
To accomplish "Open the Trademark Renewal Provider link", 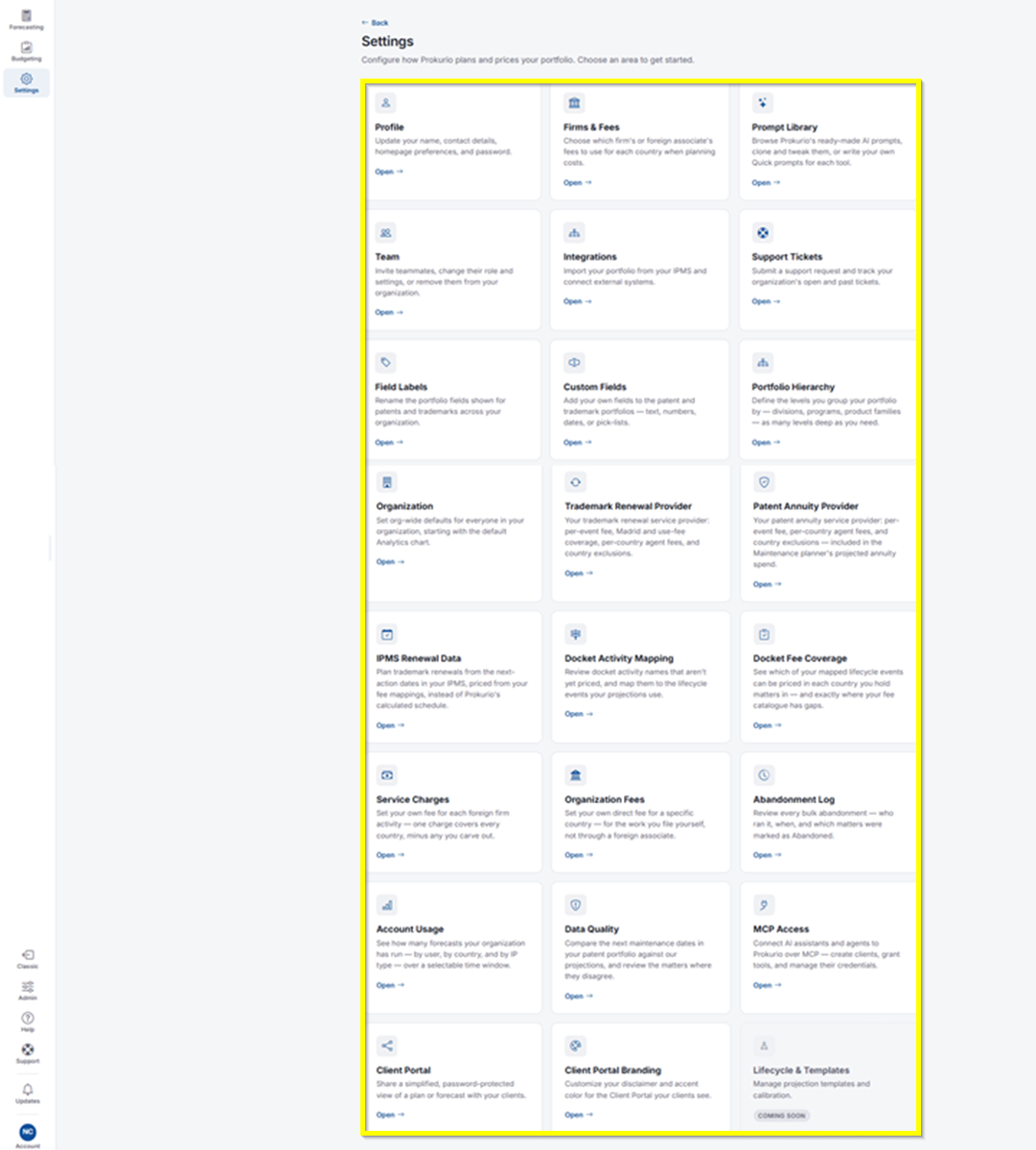I will [579, 573].
